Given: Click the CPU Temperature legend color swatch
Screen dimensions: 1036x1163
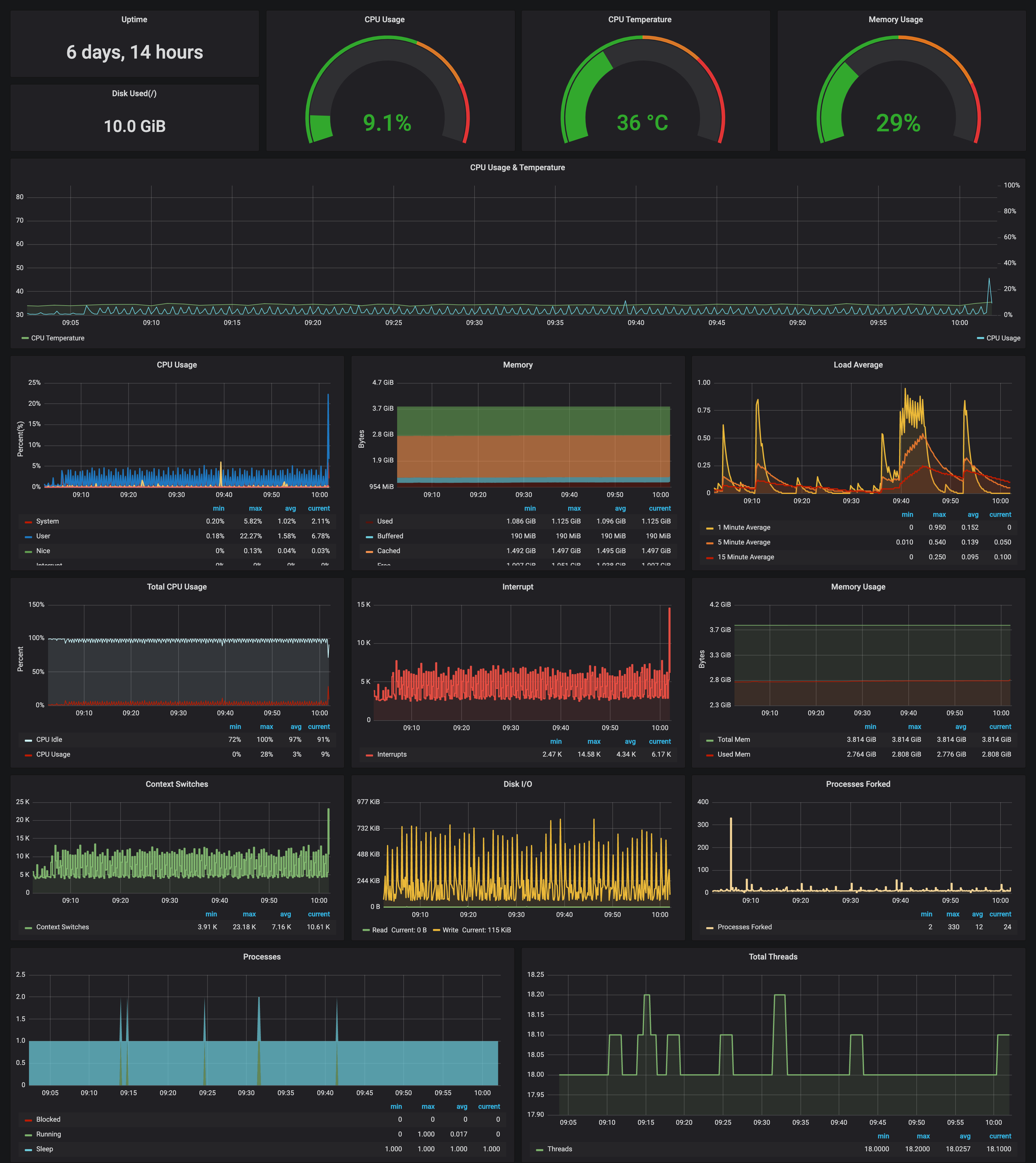Looking at the screenshot, I should point(25,338).
